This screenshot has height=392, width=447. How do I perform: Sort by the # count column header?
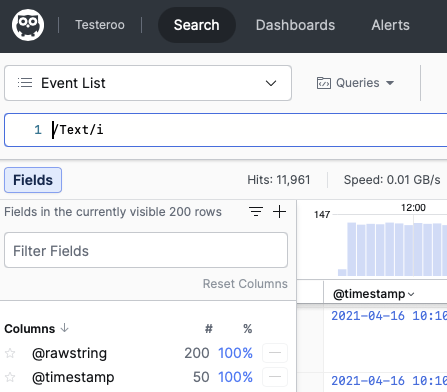pos(209,329)
